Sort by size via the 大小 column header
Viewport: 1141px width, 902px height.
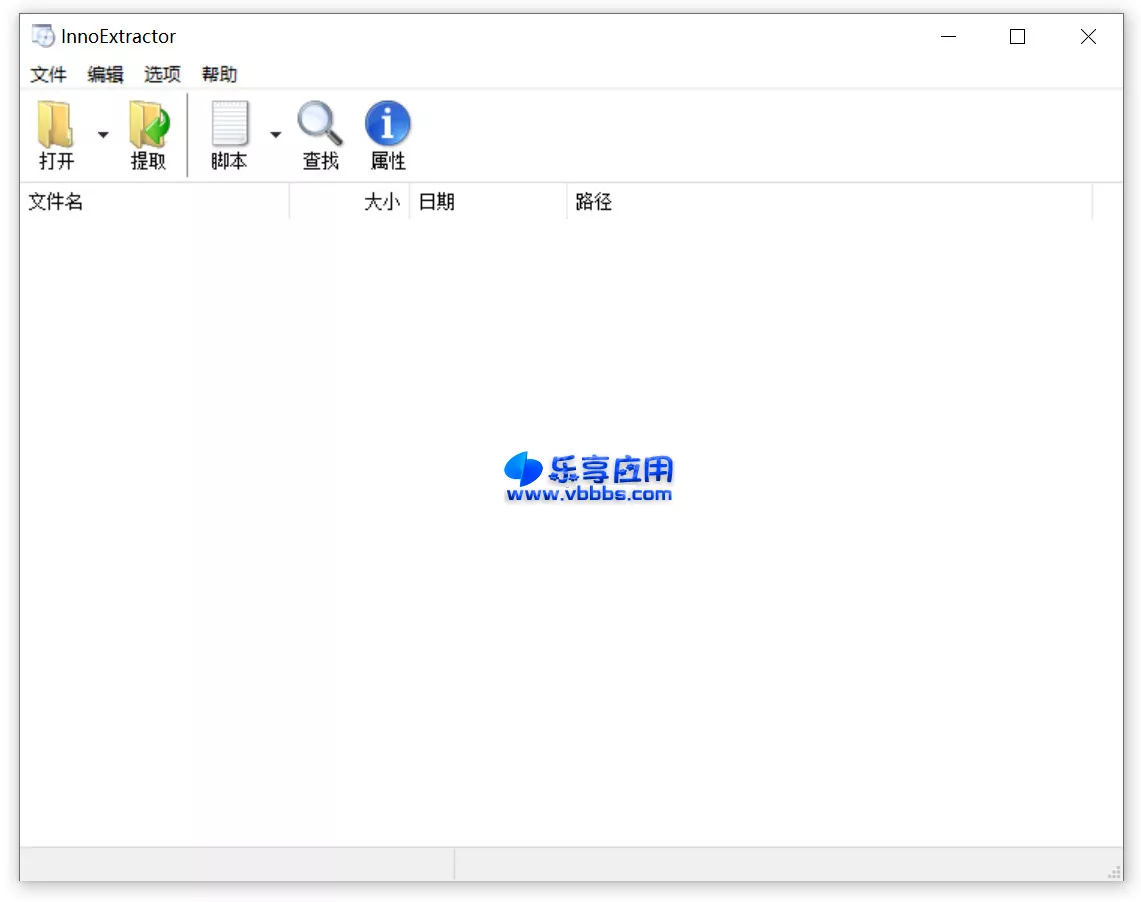click(381, 201)
